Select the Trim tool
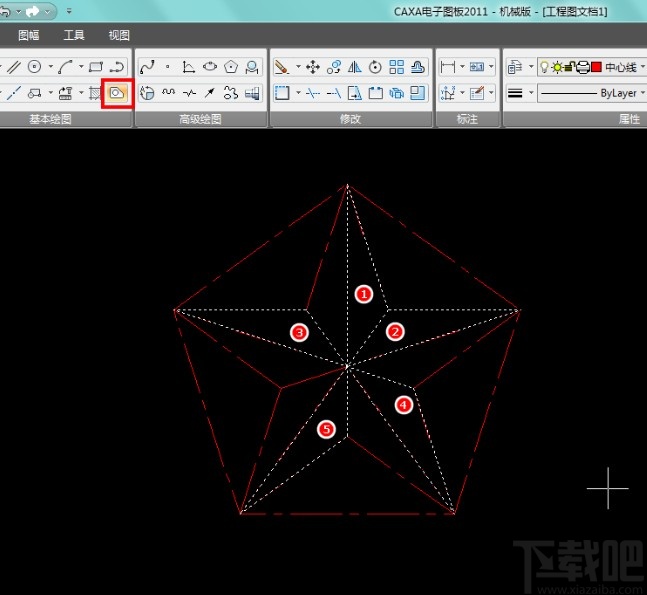Viewport: 647px width, 595px height. point(313,93)
